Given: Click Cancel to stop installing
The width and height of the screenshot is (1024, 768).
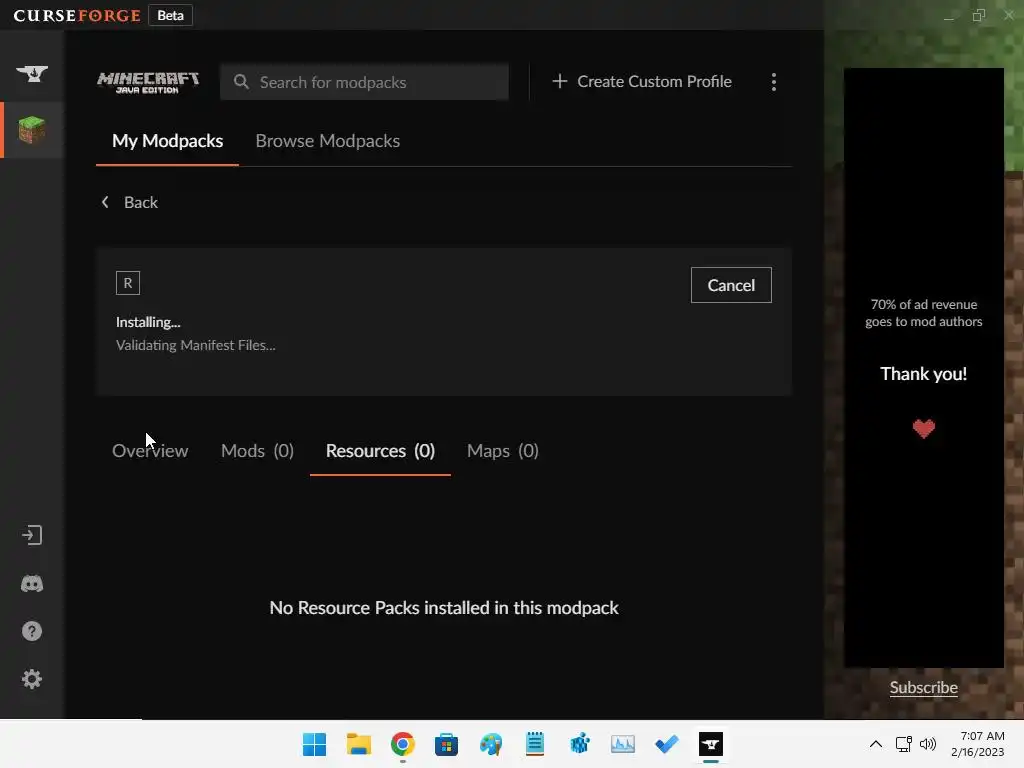Looking at the screenshot, I should (731, 285).
